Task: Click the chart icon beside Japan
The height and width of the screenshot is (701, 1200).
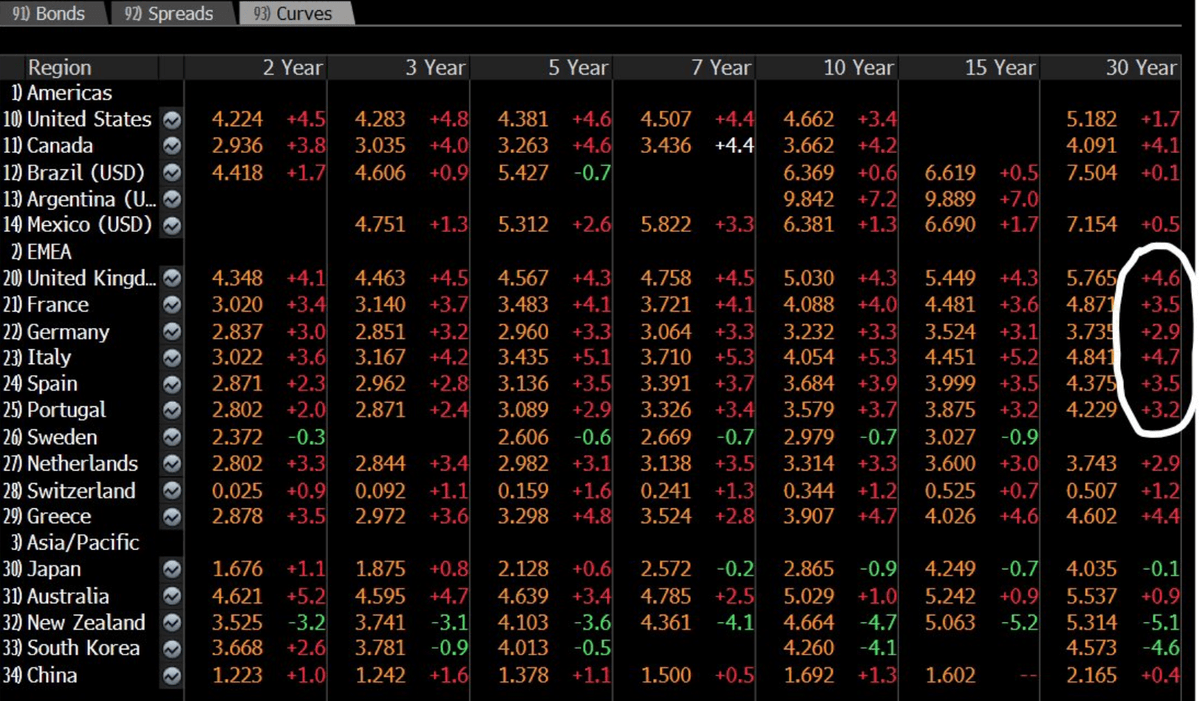Action: (x=172, y=569)
